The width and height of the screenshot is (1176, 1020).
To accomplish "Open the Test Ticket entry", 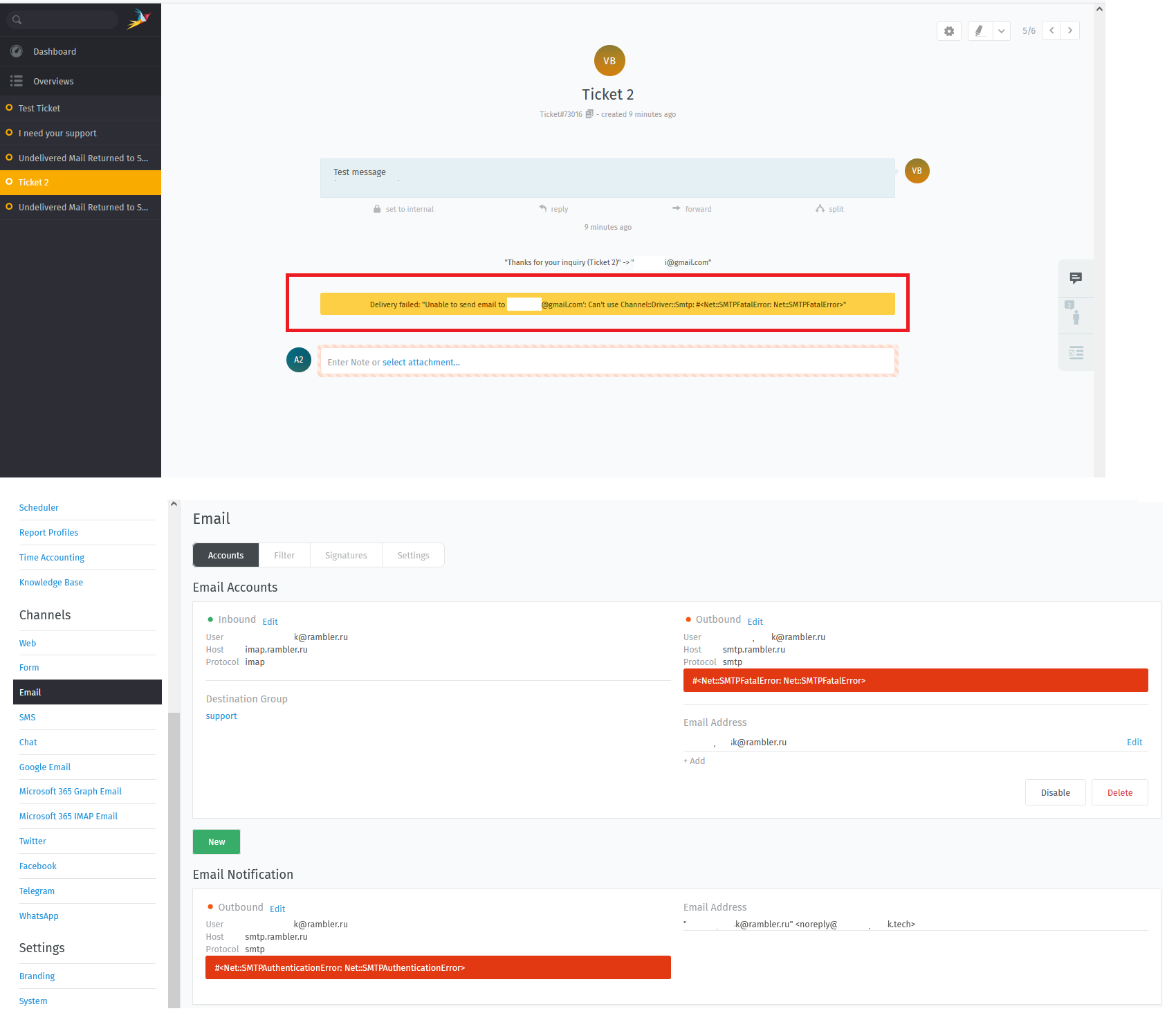I will coord(80,109).
